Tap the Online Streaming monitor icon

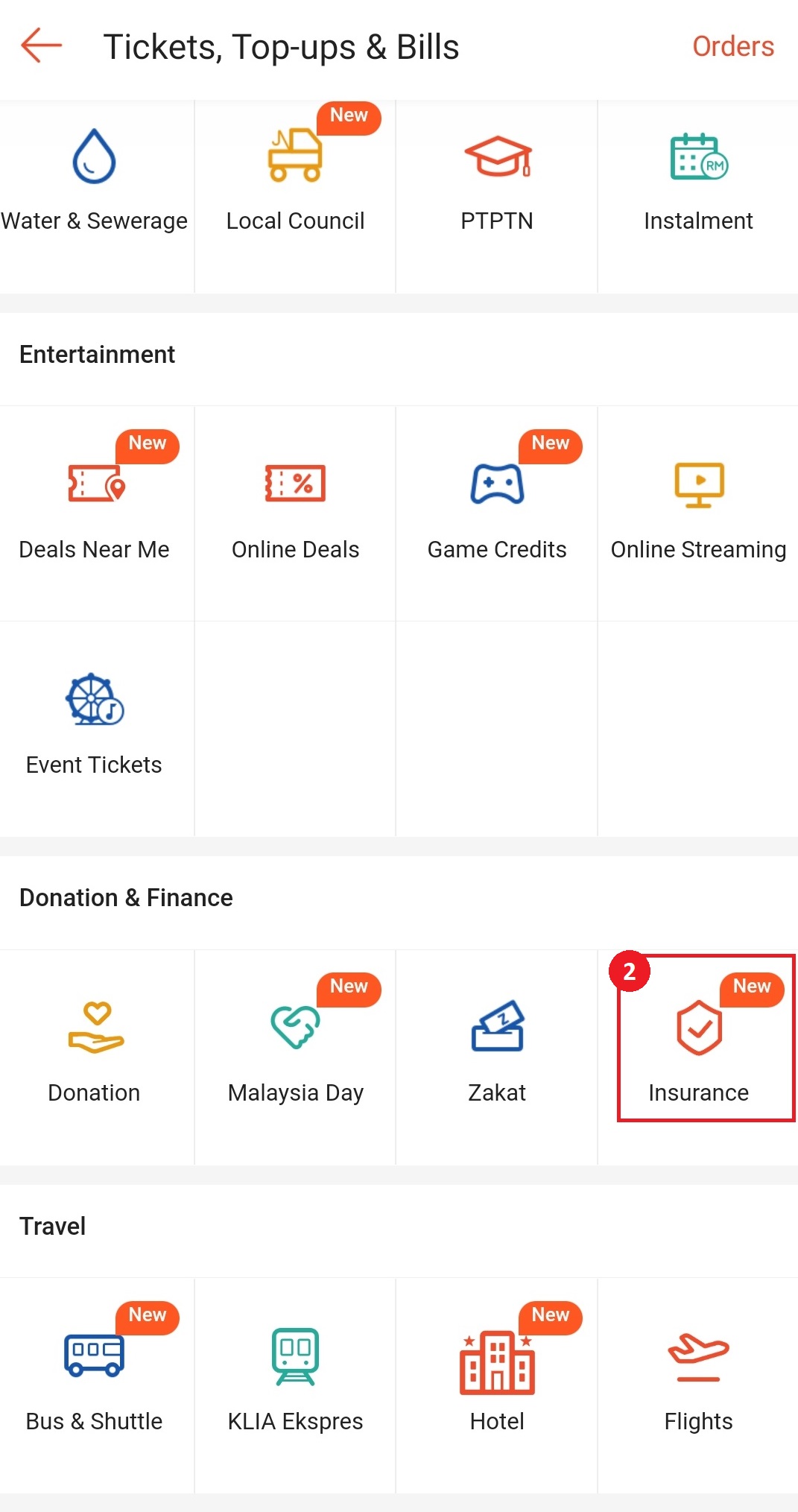(698, 484)
